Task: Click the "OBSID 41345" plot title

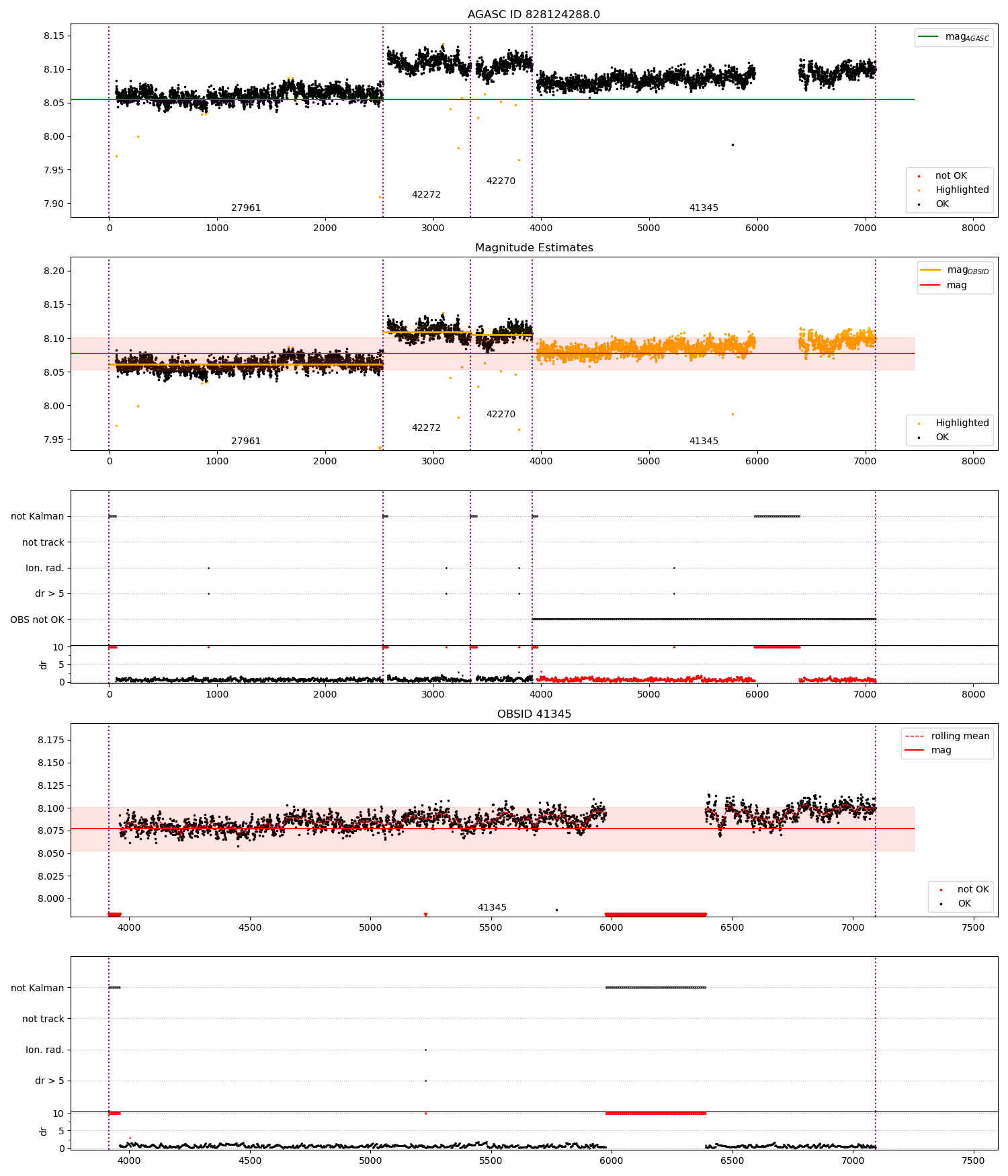Action: 534,714
